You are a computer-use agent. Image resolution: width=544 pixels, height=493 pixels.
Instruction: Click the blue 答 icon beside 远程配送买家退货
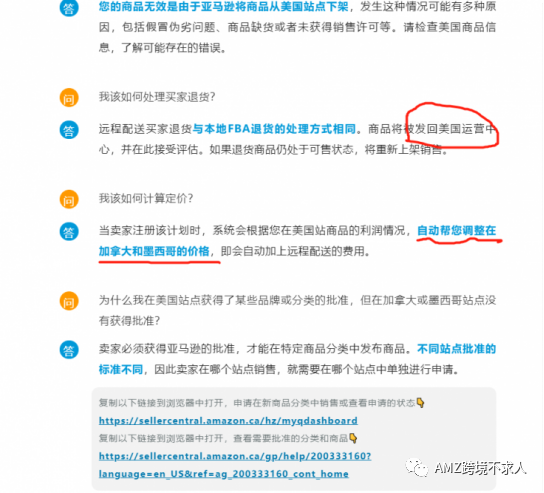point(69,130)
